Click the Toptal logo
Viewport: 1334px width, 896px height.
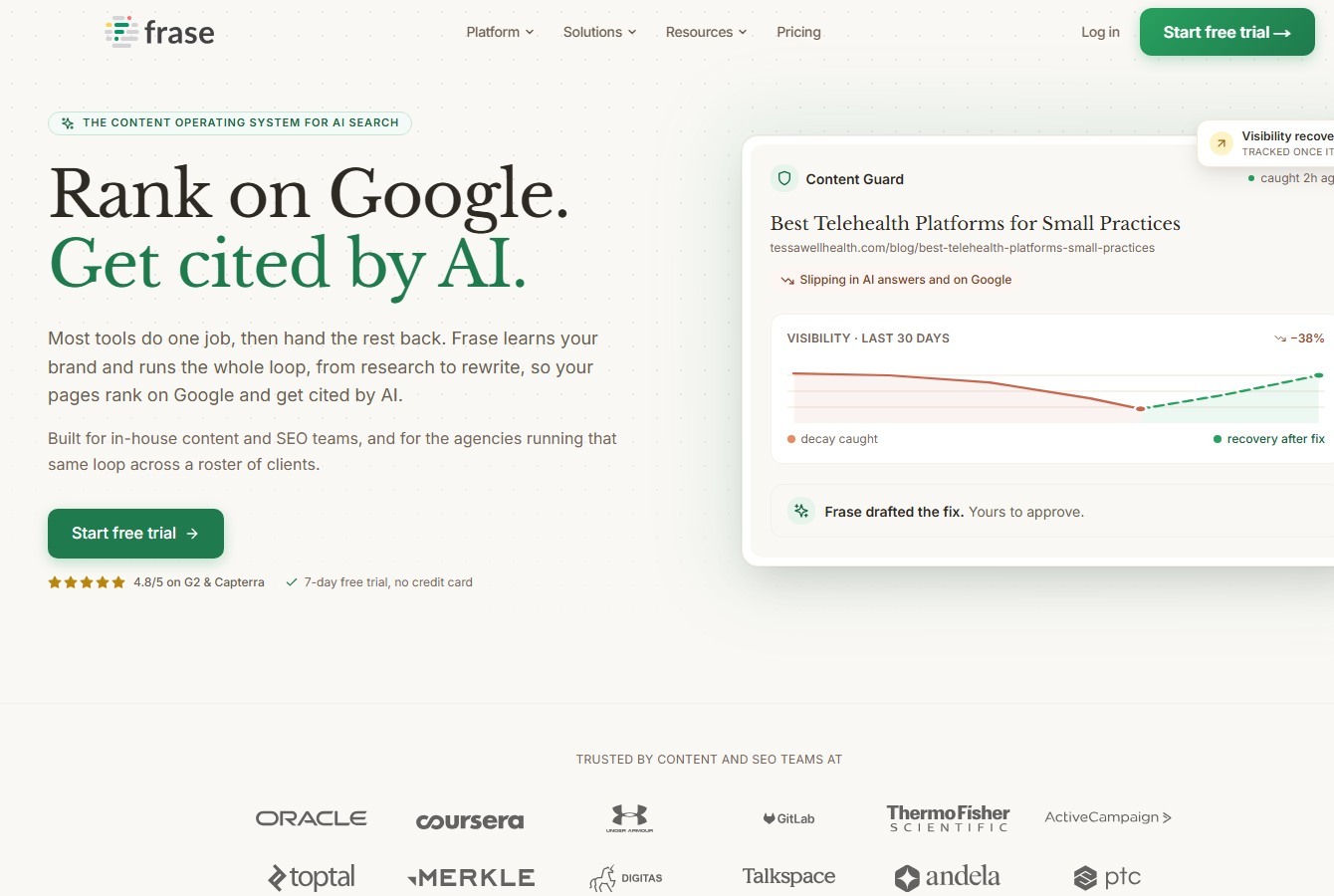[x=312, y=877]
